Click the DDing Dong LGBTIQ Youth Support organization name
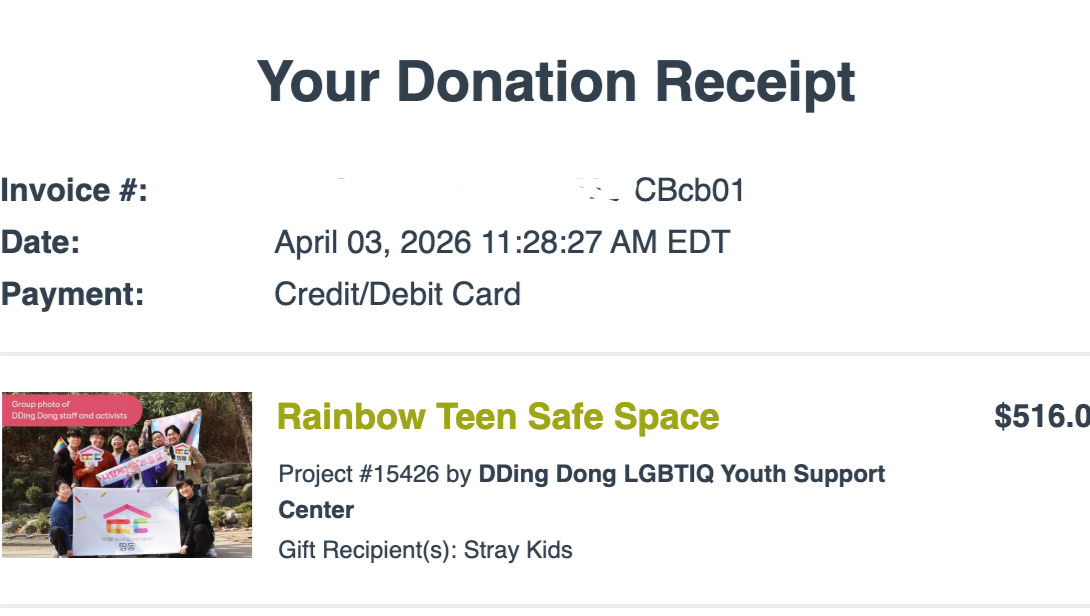This screenshot has height=616, width=1090. (x=681, y=474)
